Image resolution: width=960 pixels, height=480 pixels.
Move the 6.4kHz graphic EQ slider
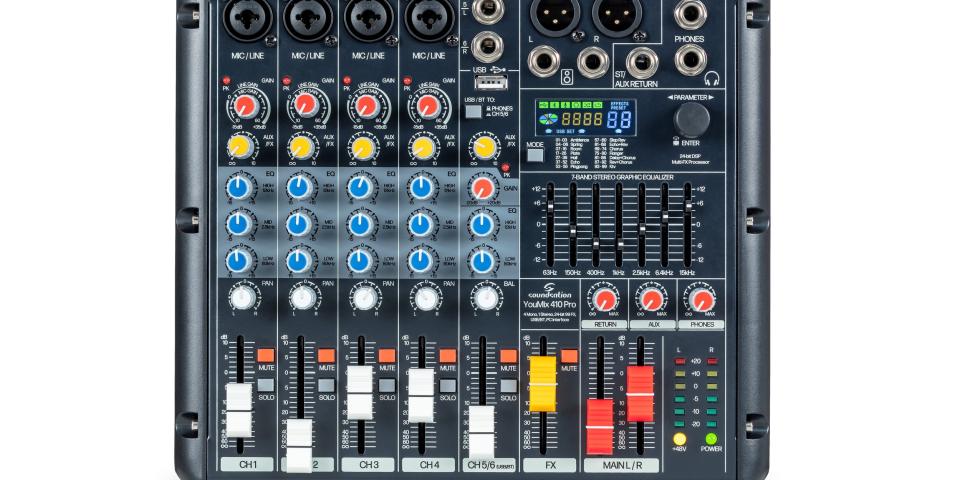[x=664, y=219]
